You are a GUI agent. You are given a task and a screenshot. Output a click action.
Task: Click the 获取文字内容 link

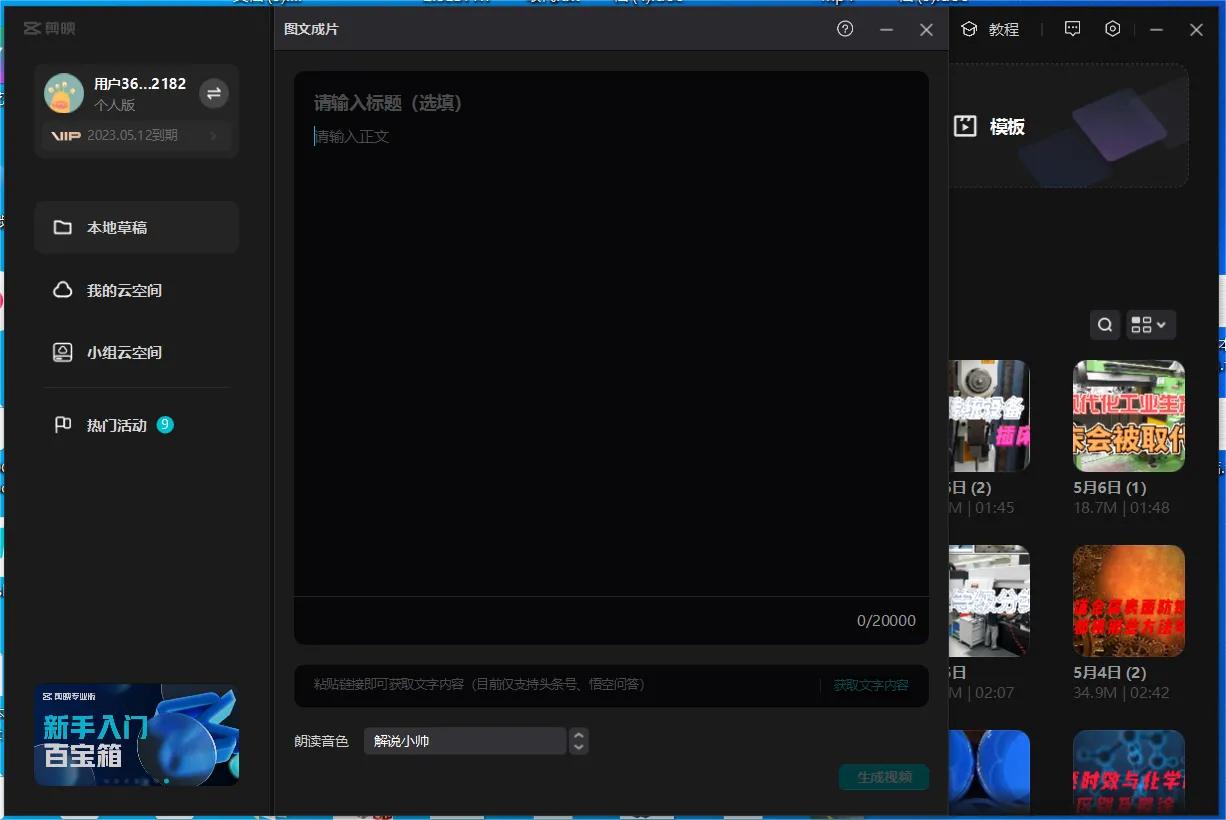point(871,685)
